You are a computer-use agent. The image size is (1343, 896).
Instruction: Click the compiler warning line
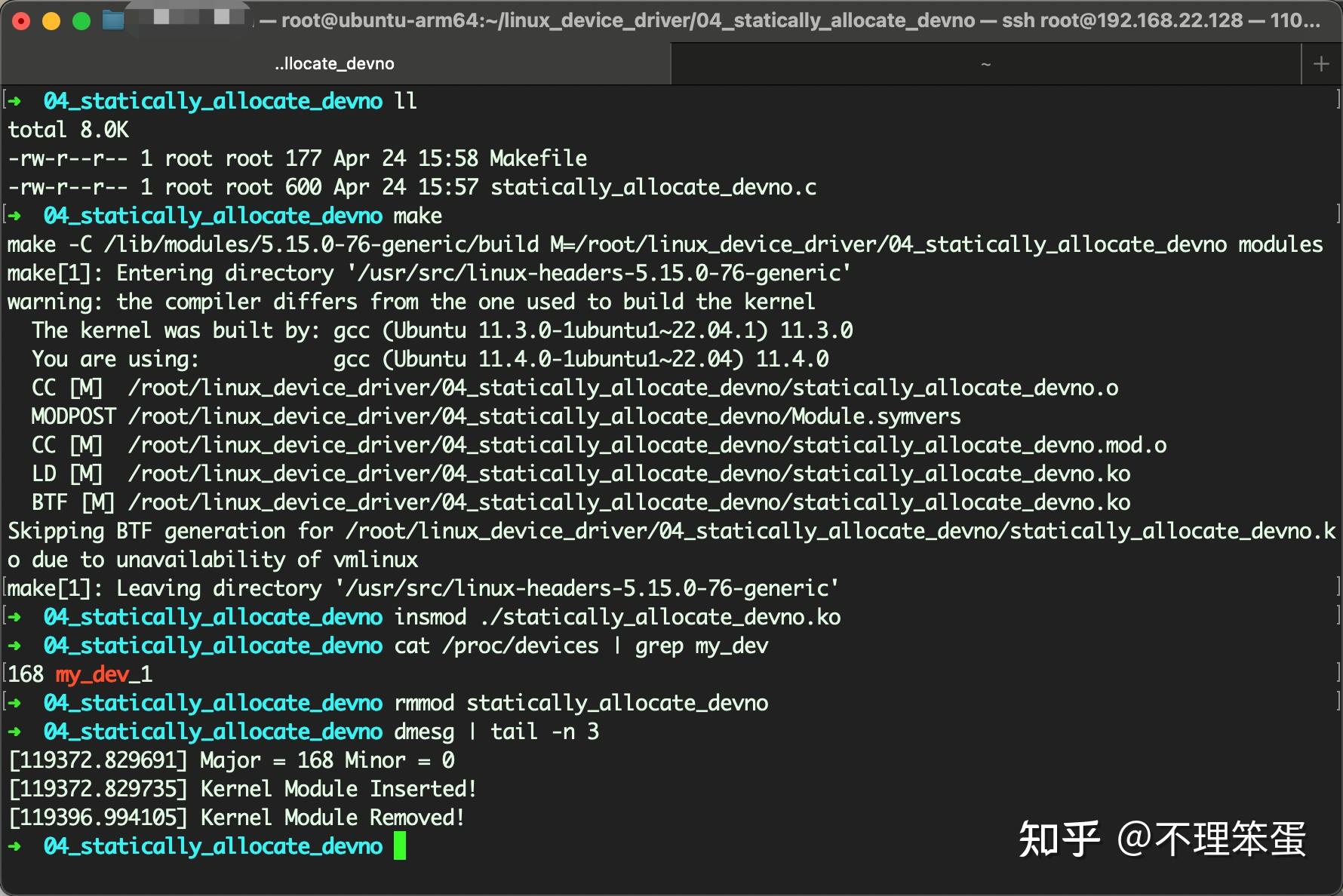[411, 302]
